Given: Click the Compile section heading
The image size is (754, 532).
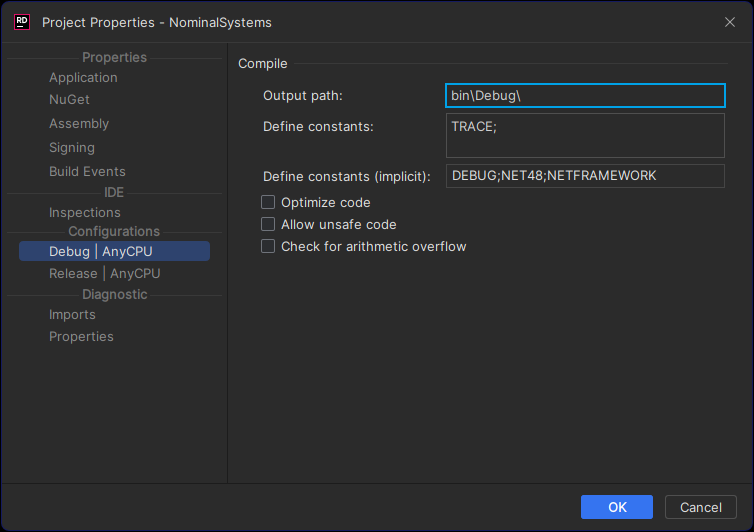Looking at the screenshot, I should coord(263,63).
